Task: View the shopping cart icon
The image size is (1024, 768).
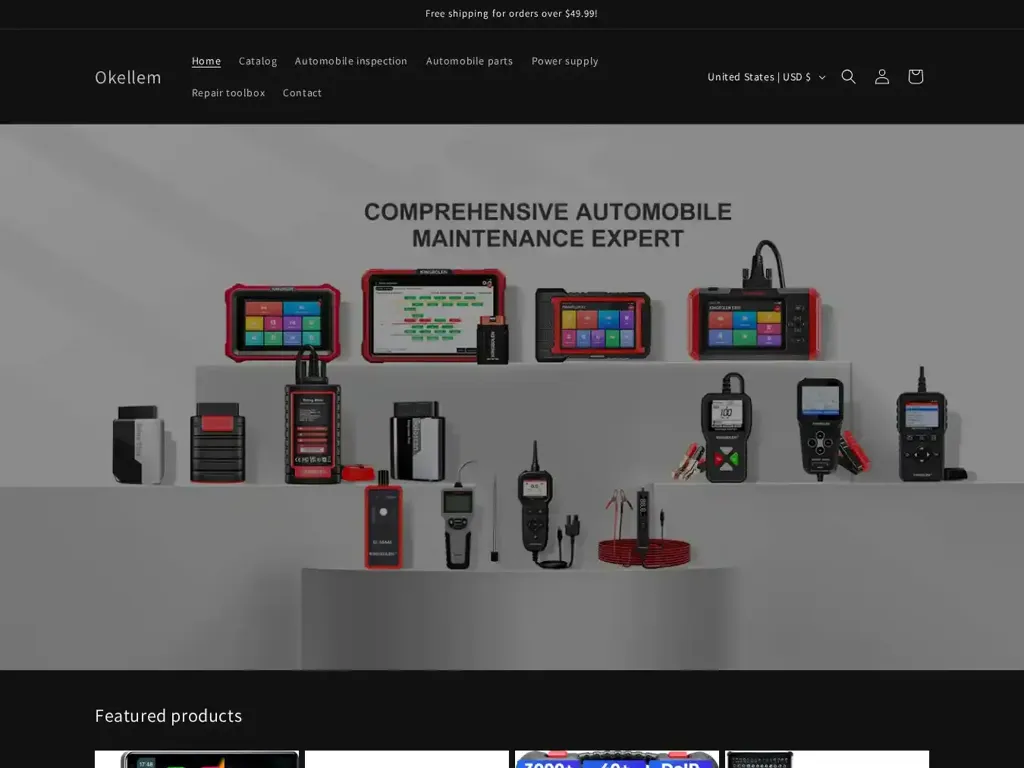Action: tap(915, 76)
